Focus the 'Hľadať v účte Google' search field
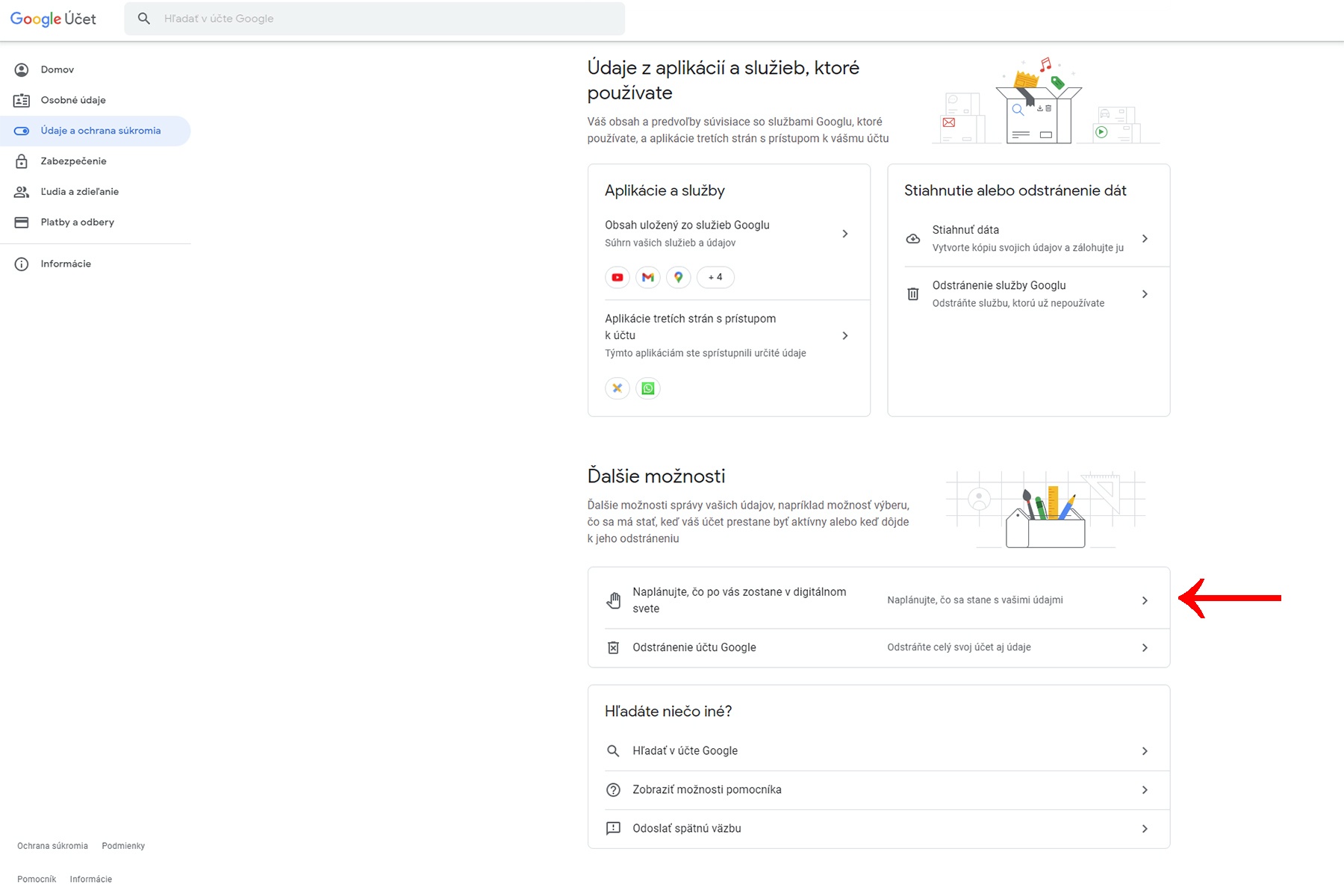 point(375,19)
